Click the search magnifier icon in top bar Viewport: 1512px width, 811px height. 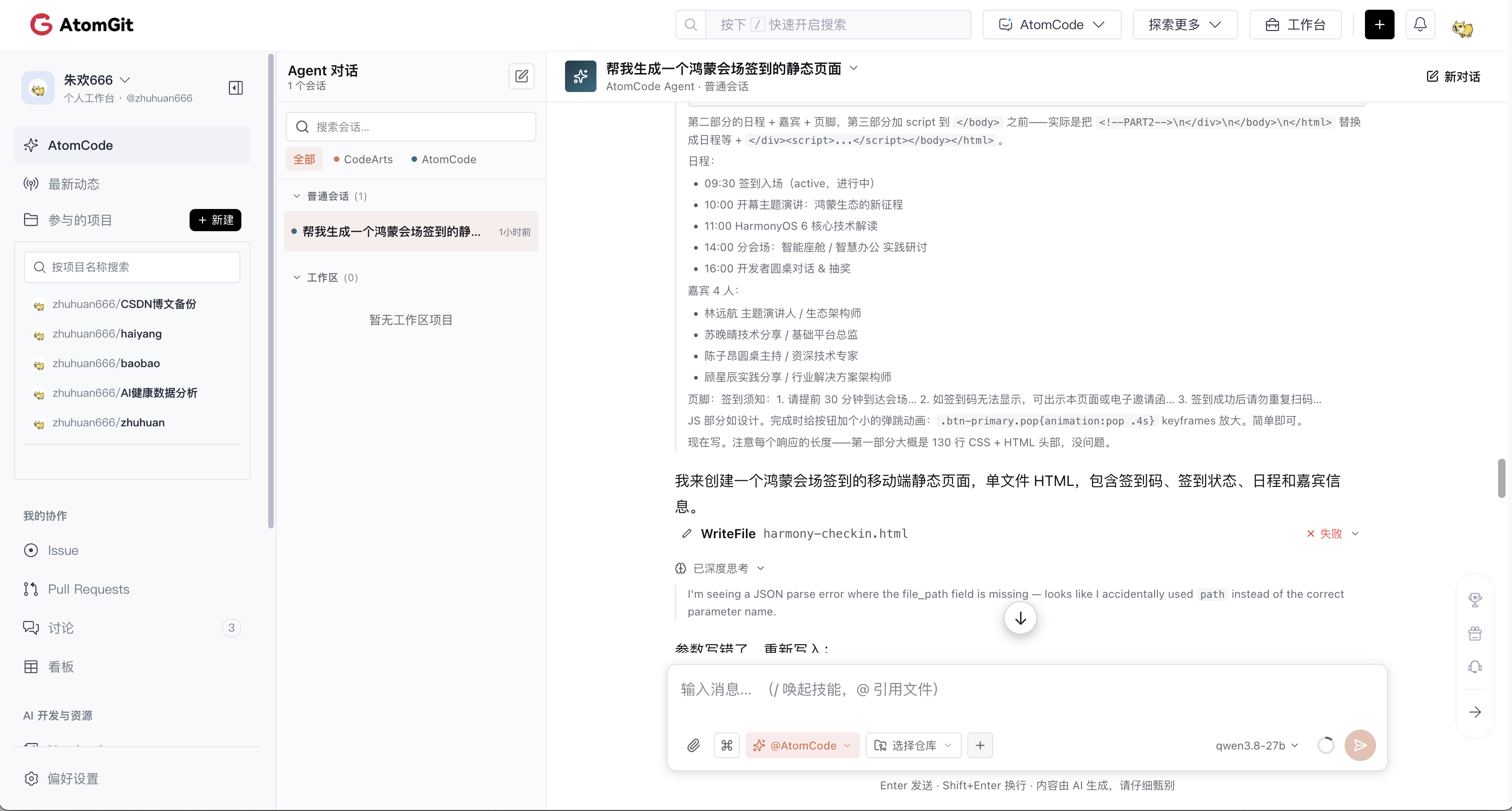pyautogui.click(x=691, y=25)
